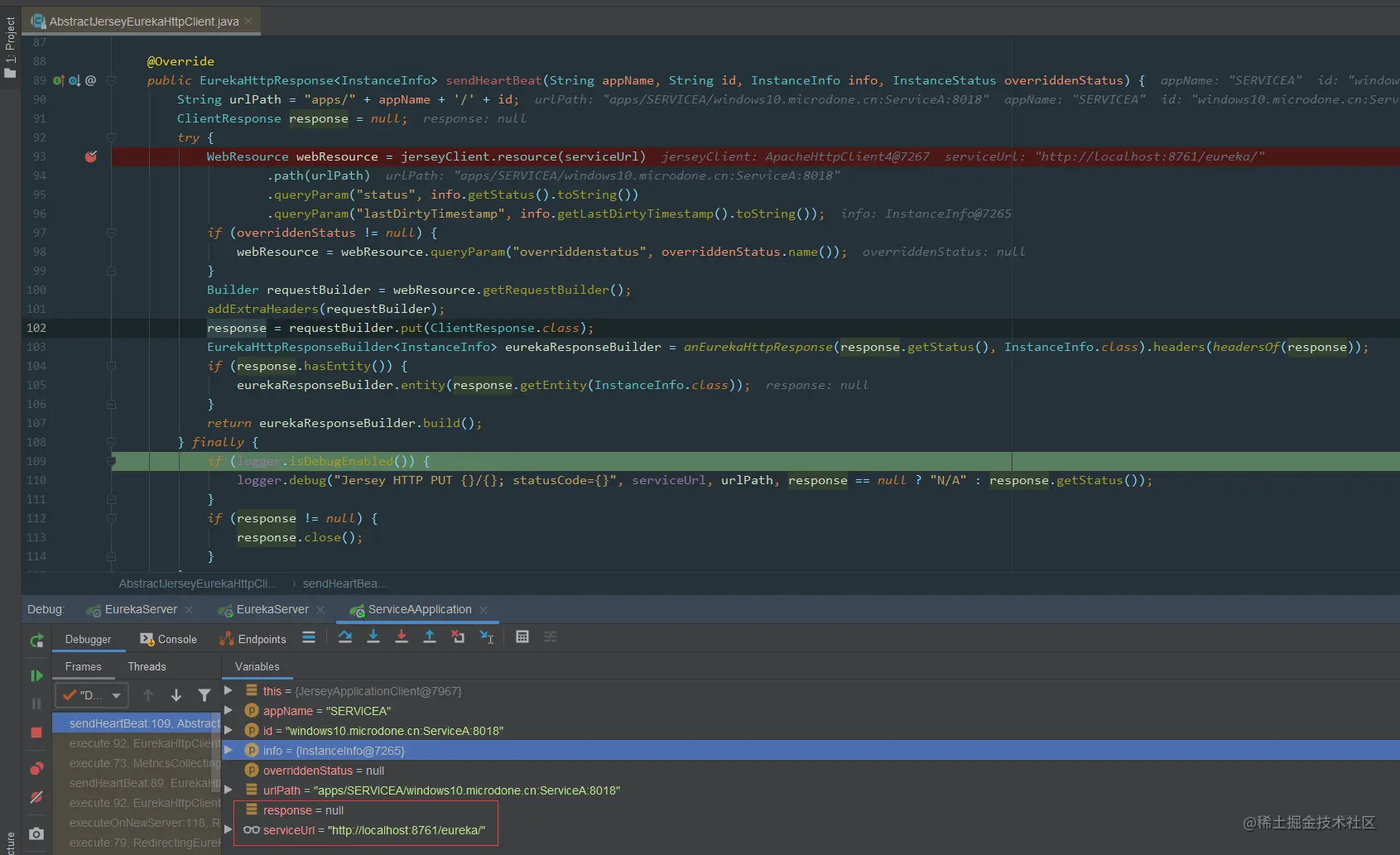Image resolution: width=1400 pixels, height=855 pixels.
Task: Click the Step Out debugger icon
Action: pyautogui.click(x=430, y=636)
